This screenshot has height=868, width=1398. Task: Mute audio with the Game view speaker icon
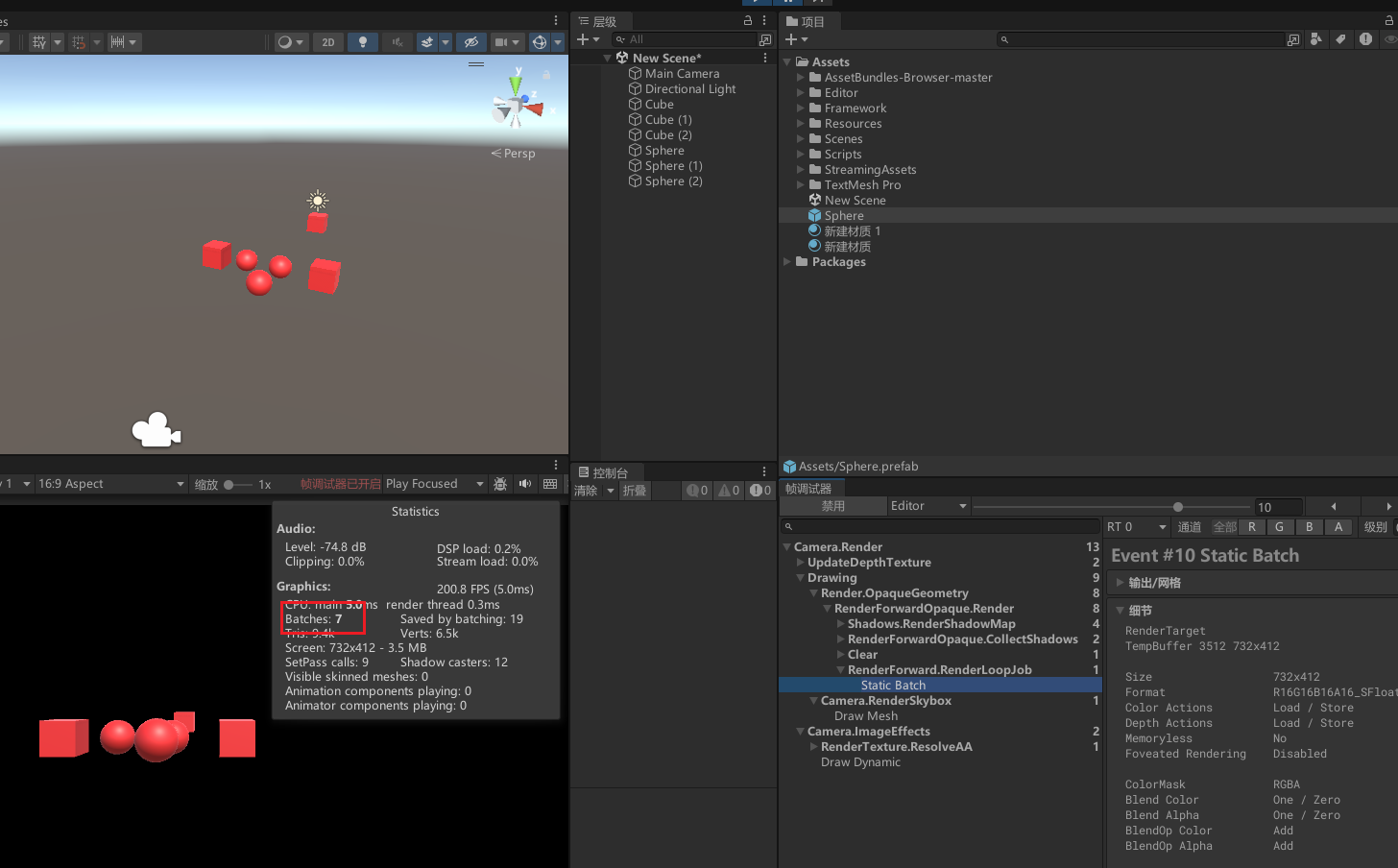click(525, 484)
